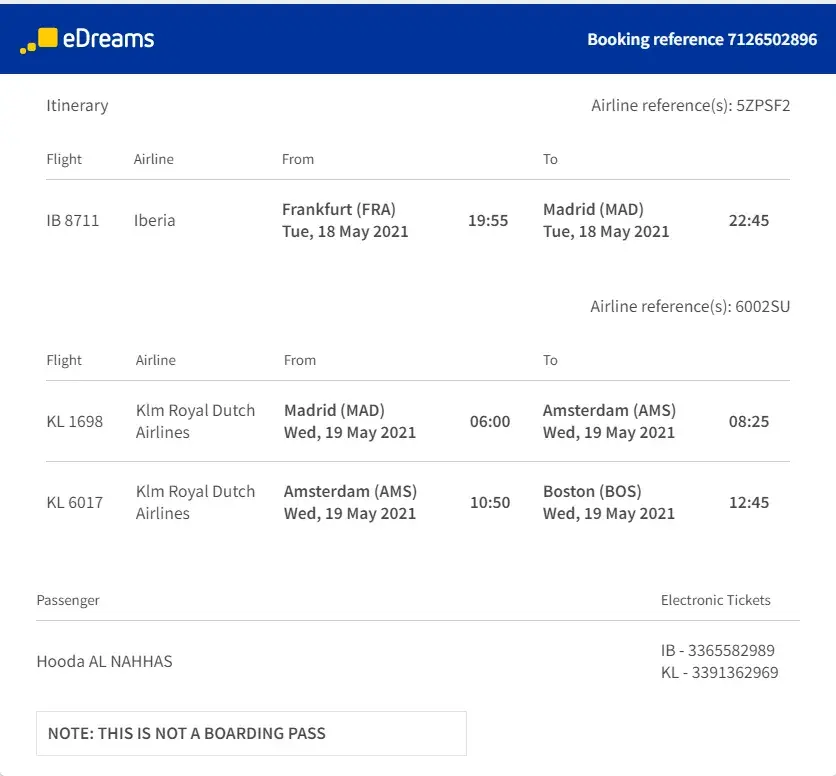Click the 22:45 arrival time
This screenshot has width=836, height=776.
tap(749, 220)
